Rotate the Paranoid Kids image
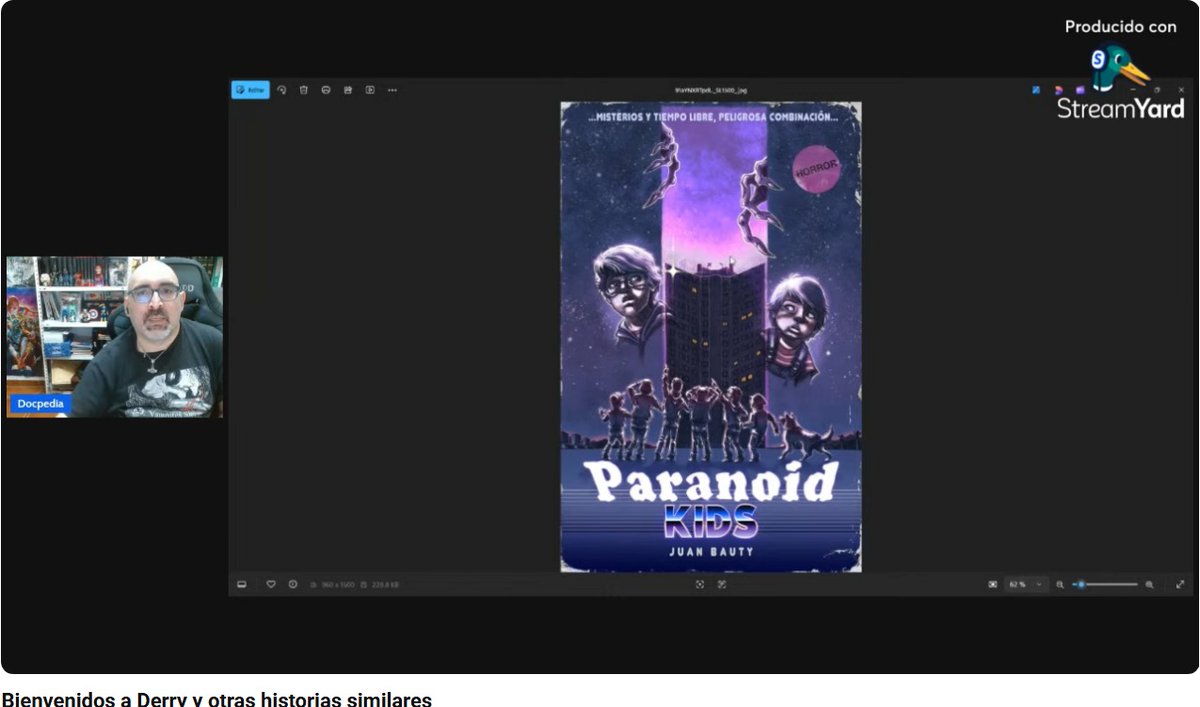Screen dimensions: 1200x707 (281, 90)
